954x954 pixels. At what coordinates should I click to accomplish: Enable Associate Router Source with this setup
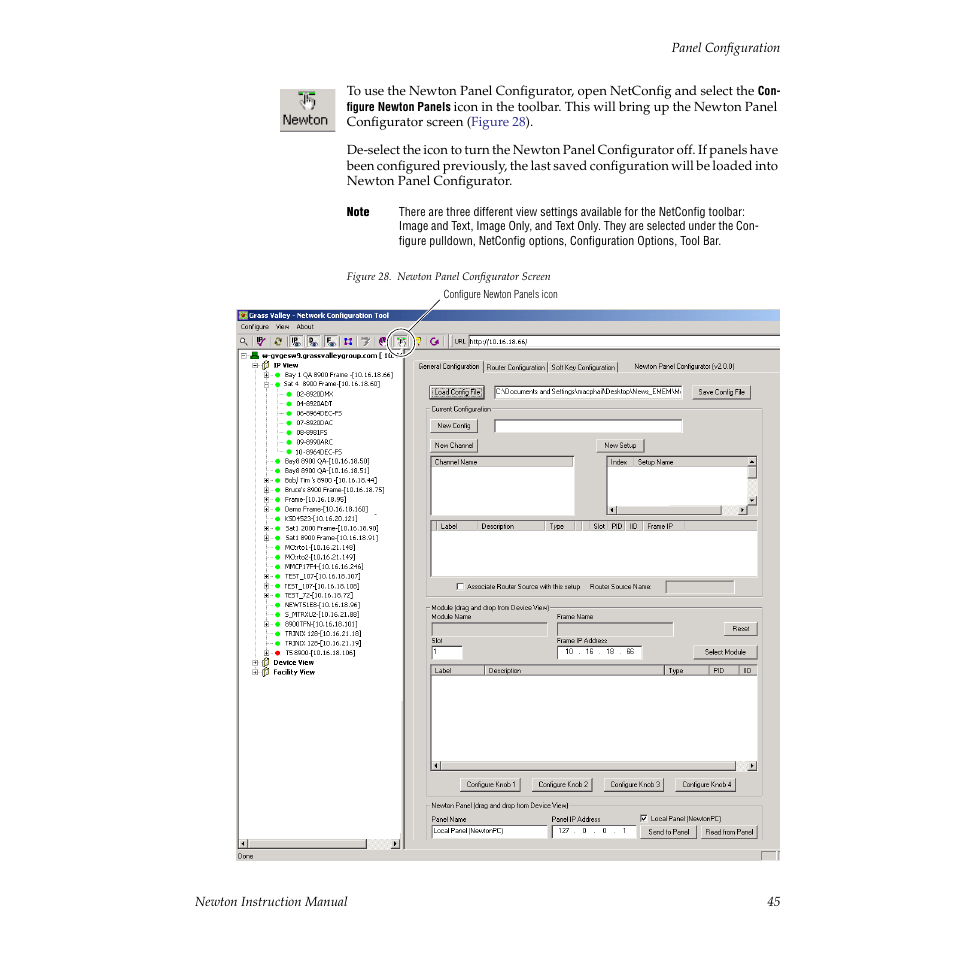pos(458,587)
